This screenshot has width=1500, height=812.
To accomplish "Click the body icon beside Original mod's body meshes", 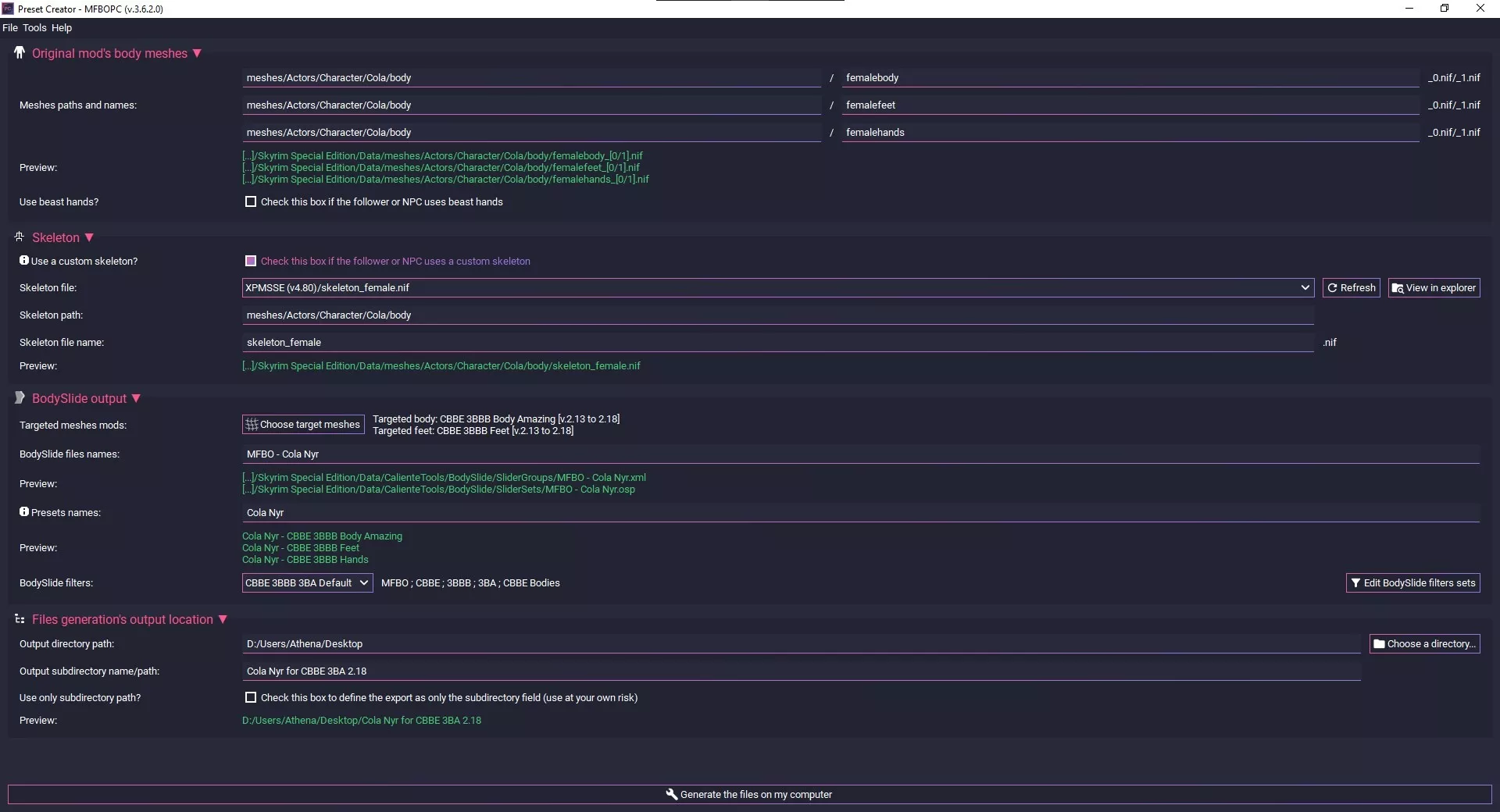I will pyautogui.click(x=20, y=52).
